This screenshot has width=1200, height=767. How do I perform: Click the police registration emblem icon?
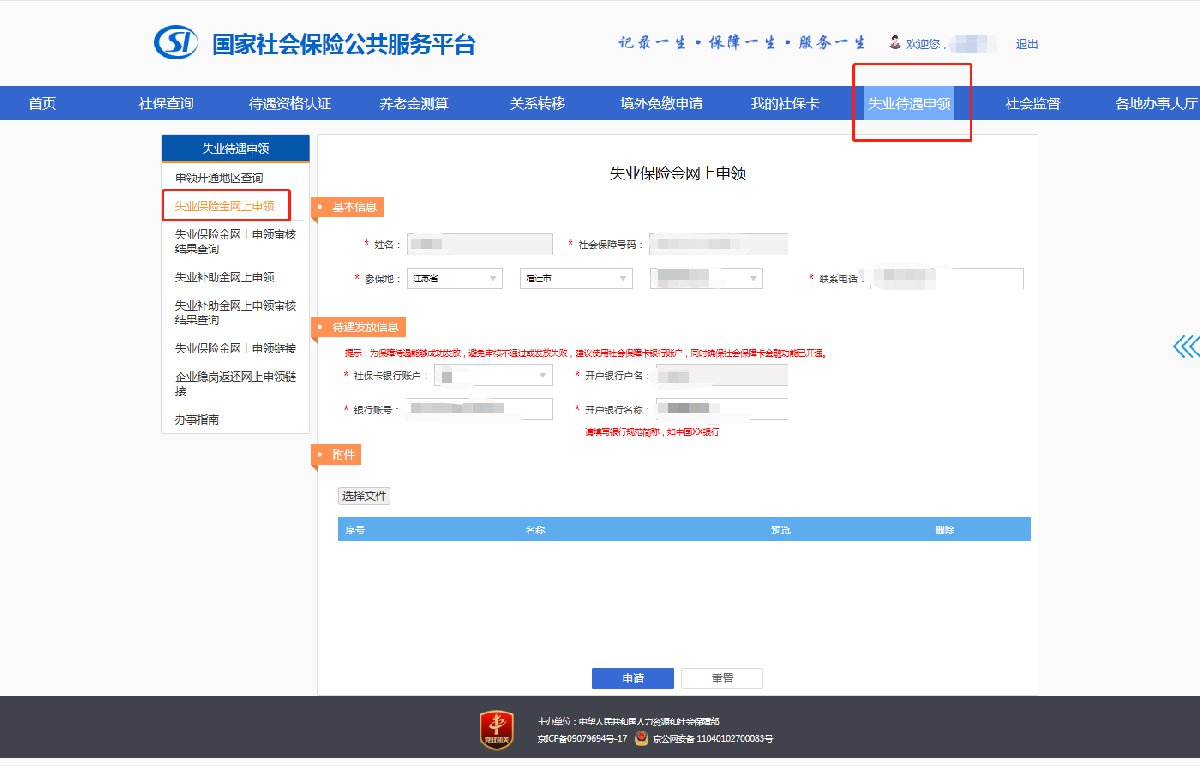point(641,739)
